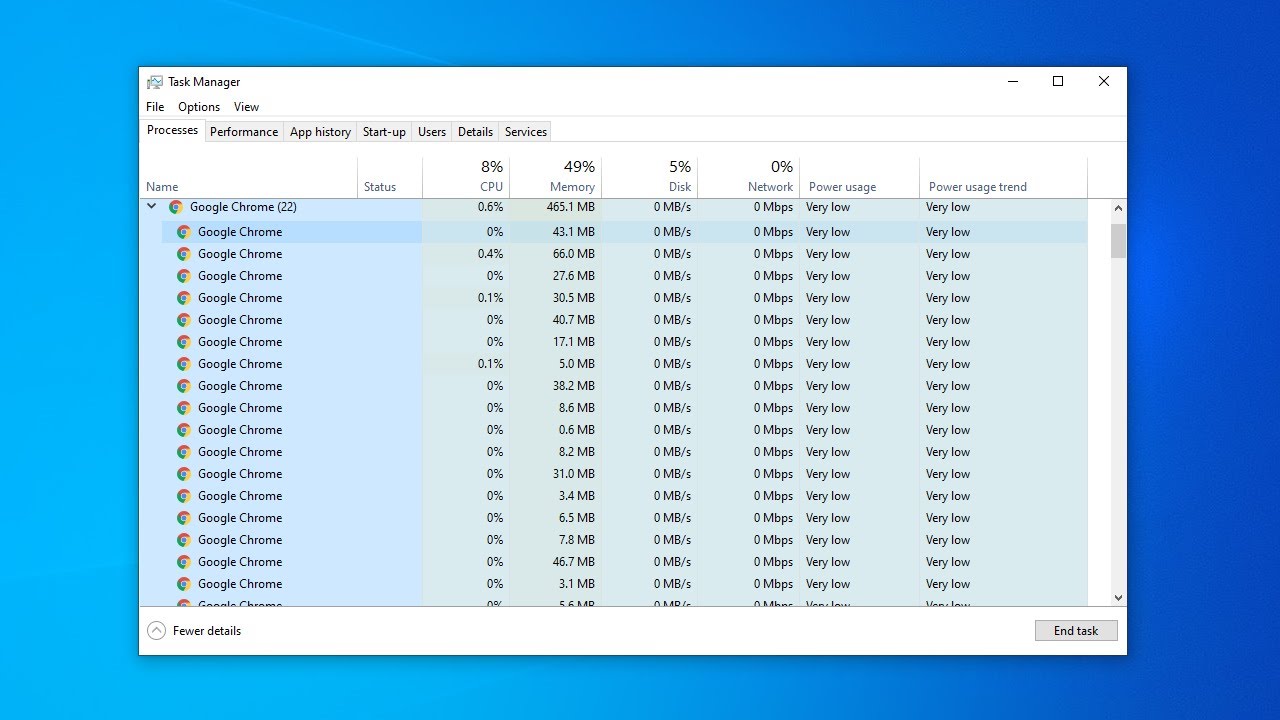Click the 31.0 MB memory cell

pos(555,474)
